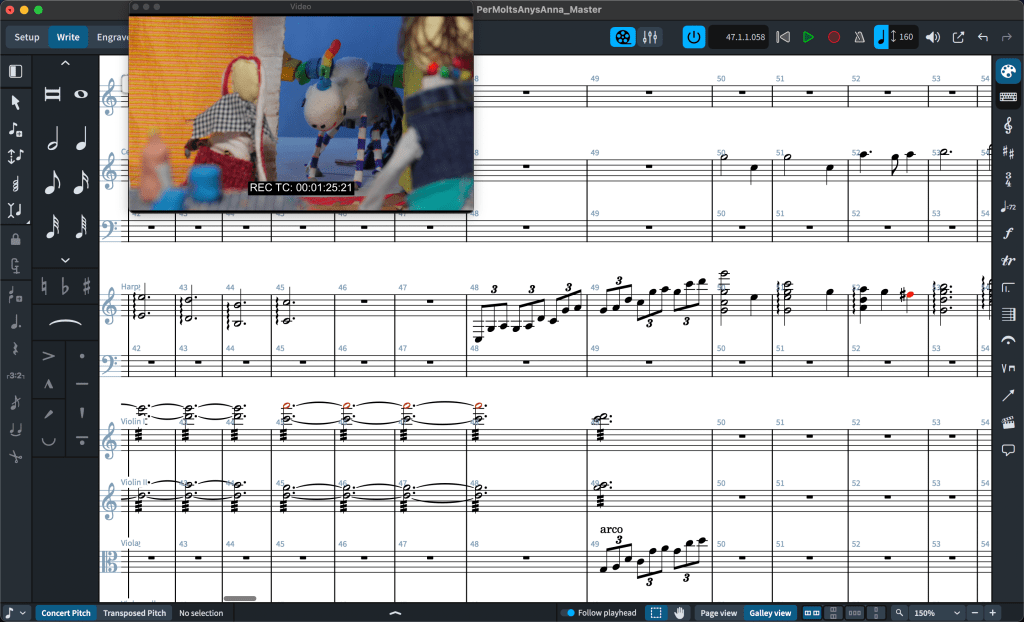Open the video panel with film reel icon
Viewport: 1024px width, 622px height.
tap(624, 37)
